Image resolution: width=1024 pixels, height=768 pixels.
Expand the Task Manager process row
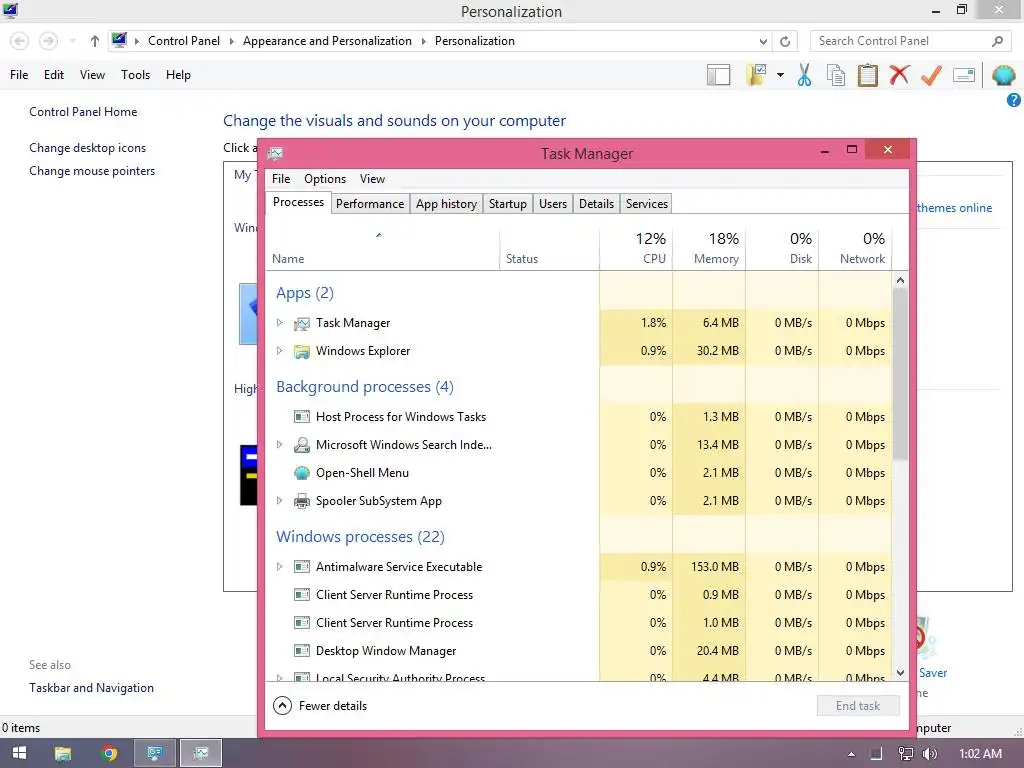pyautogui.click(x=280, y=323)
